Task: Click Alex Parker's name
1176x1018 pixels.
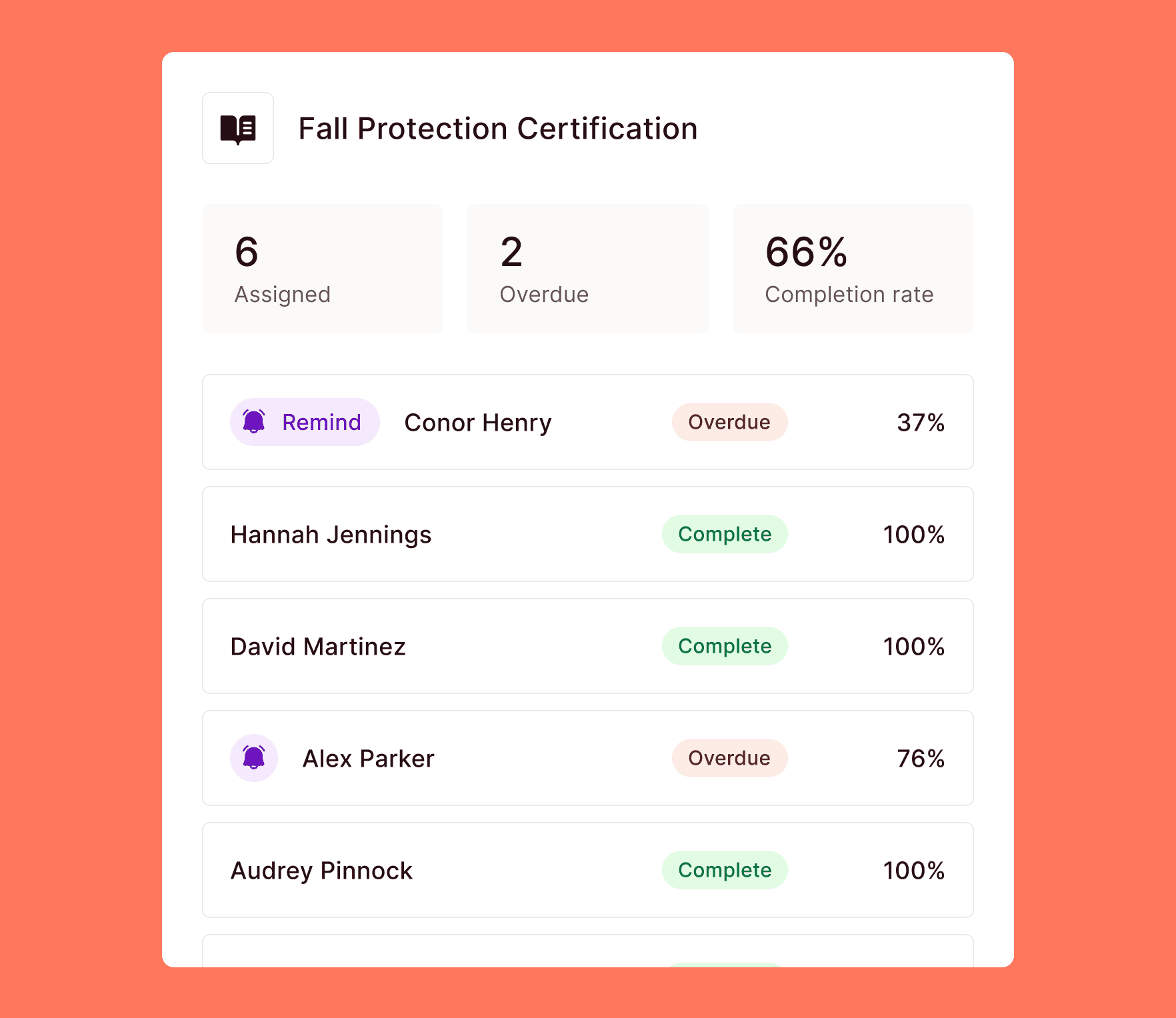Action: click(x=368, y=759)
